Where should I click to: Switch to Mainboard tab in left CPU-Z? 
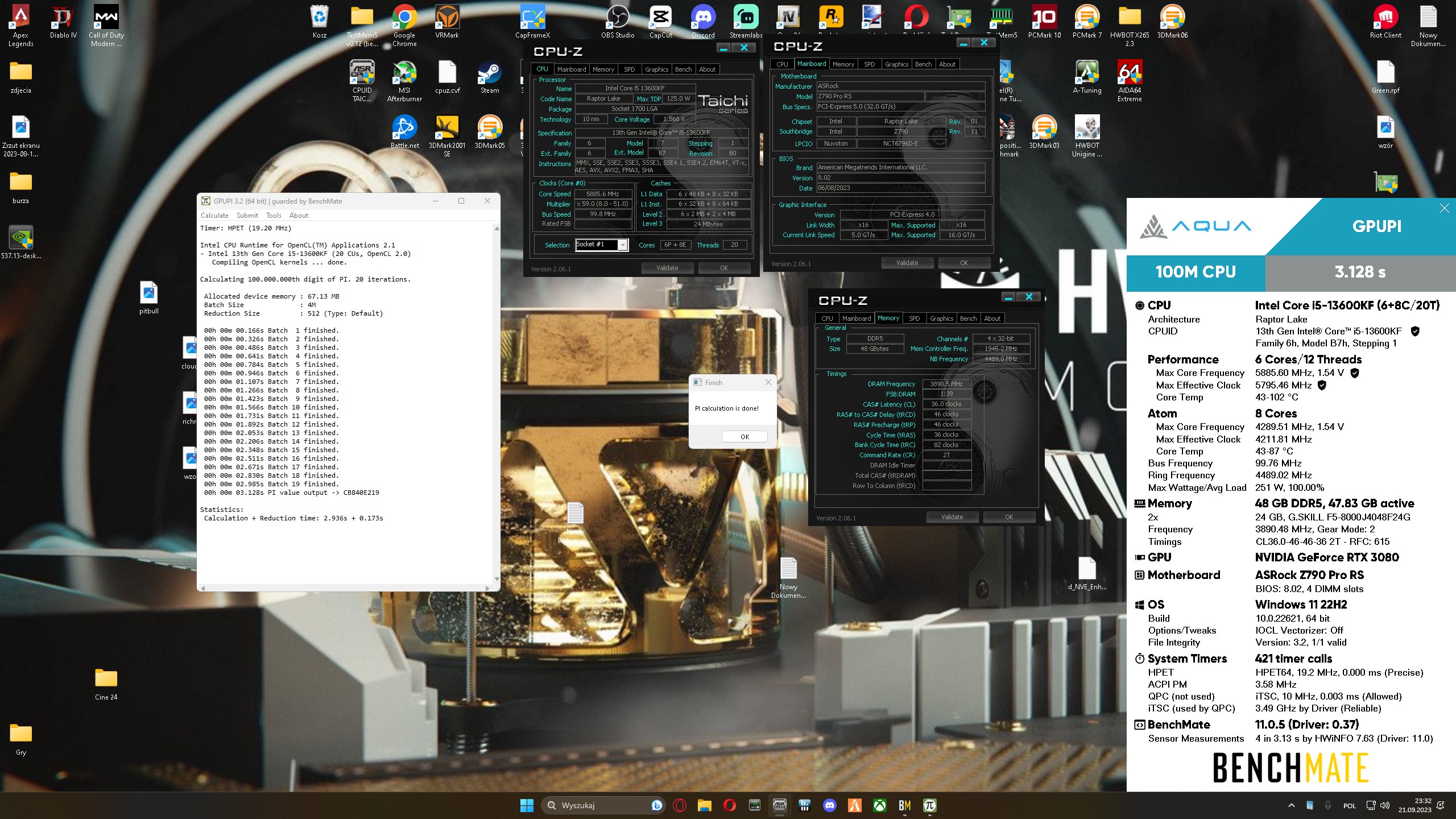point(572,69)
